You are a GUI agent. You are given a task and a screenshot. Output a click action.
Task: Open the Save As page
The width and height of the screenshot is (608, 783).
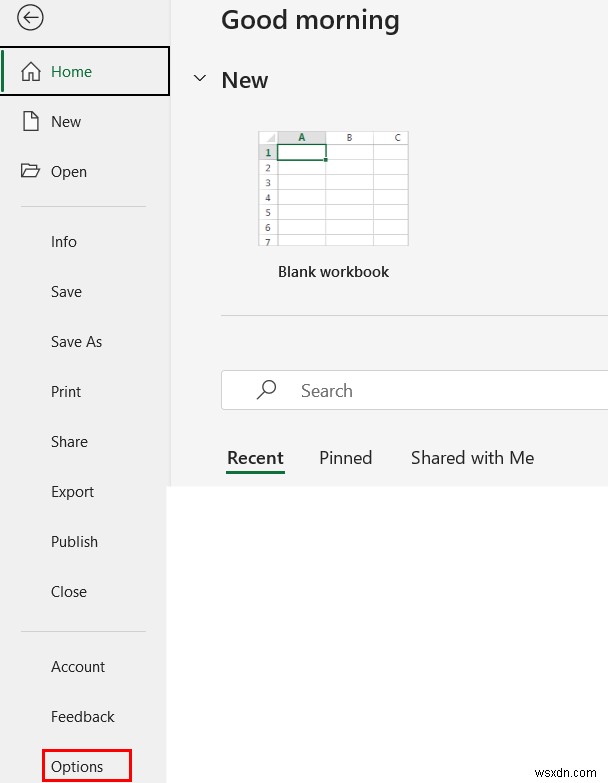pyautogui.click(x=76, y=342)
